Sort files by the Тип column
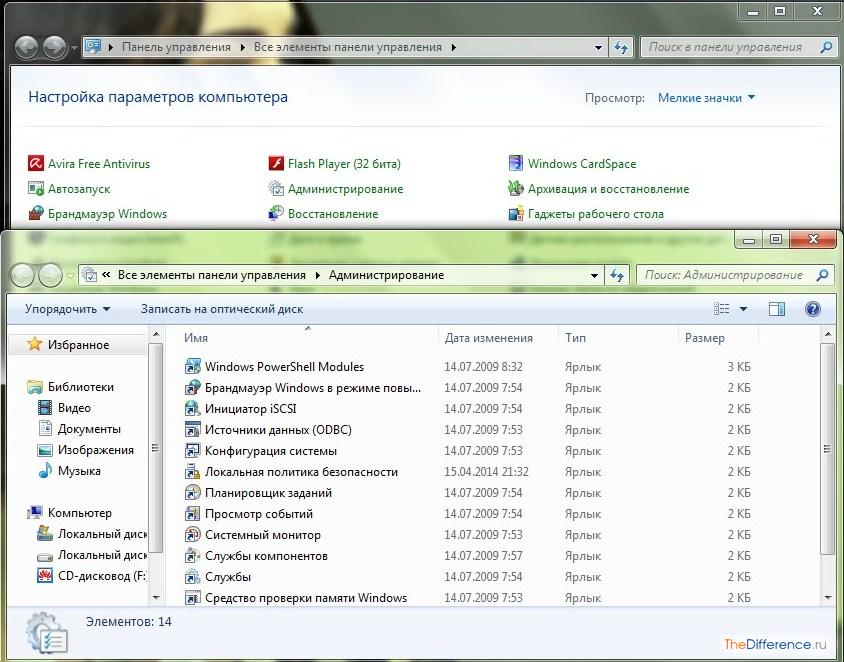This screenshot has height=662, width=844. point(575,338)
